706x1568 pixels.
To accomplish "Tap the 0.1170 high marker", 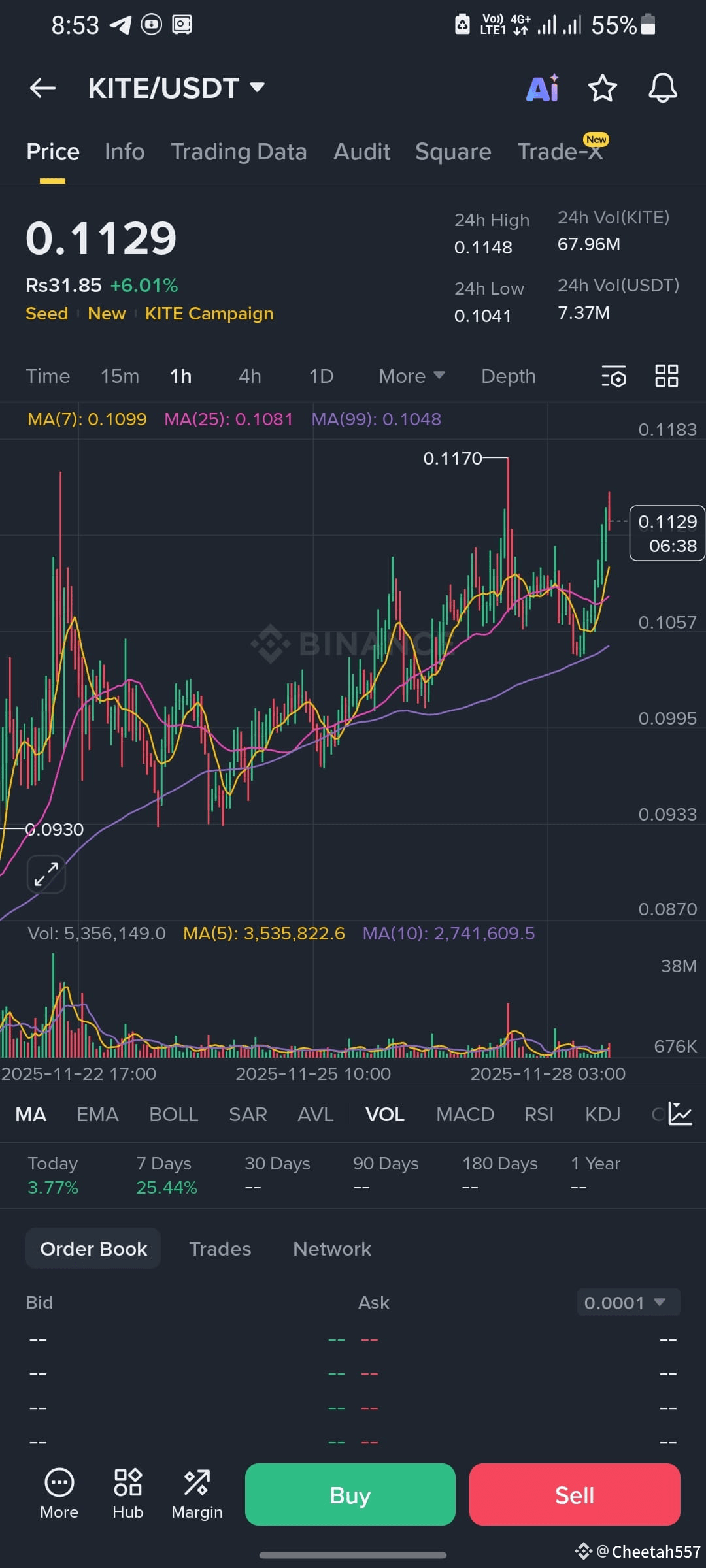I will (452, 458).
